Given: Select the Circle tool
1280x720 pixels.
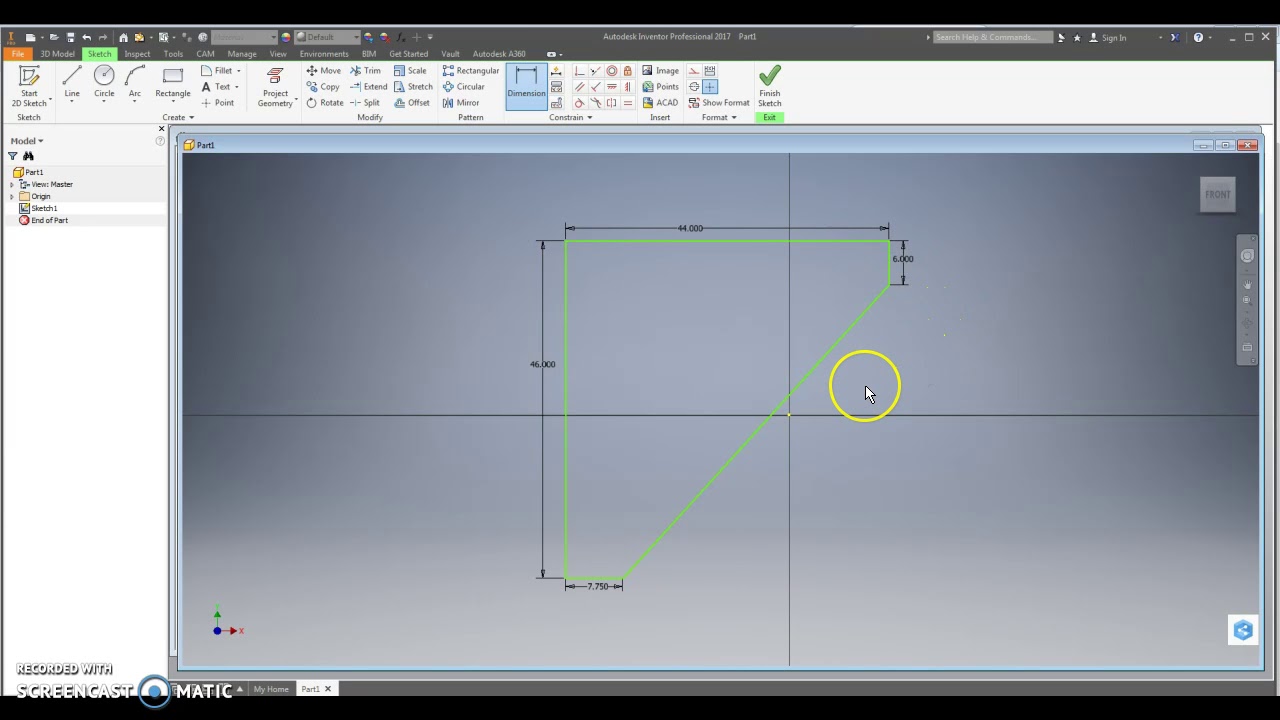Looking at the screenshot, I should pos(104,83).
